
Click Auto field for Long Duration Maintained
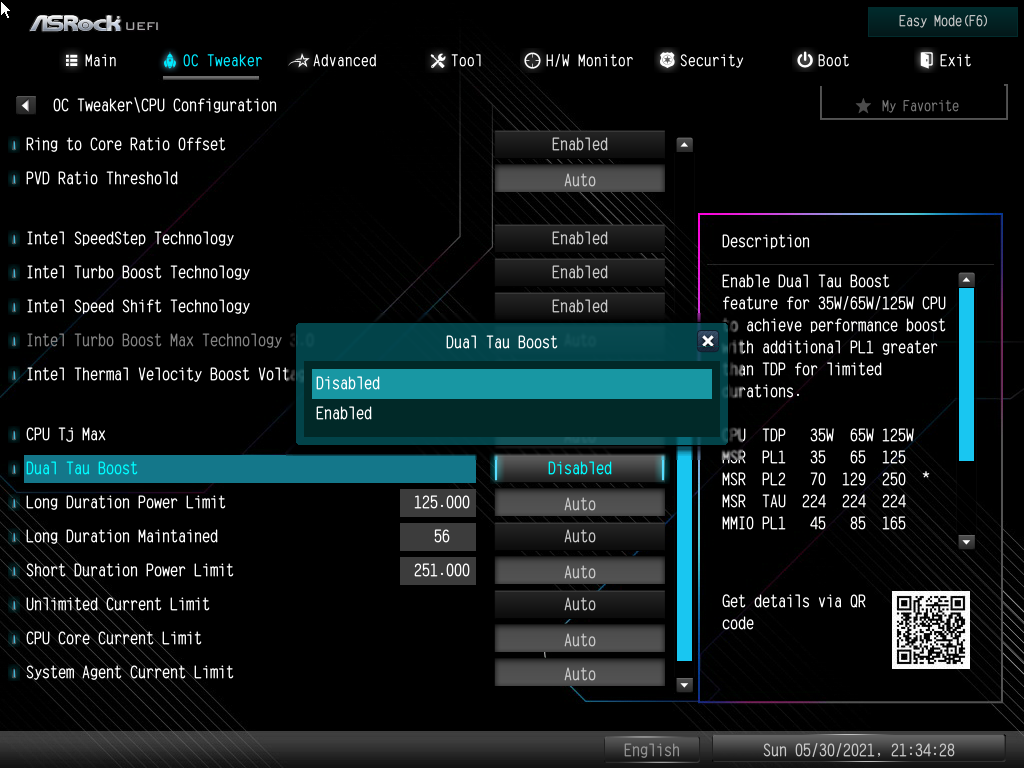coord(579,536)
